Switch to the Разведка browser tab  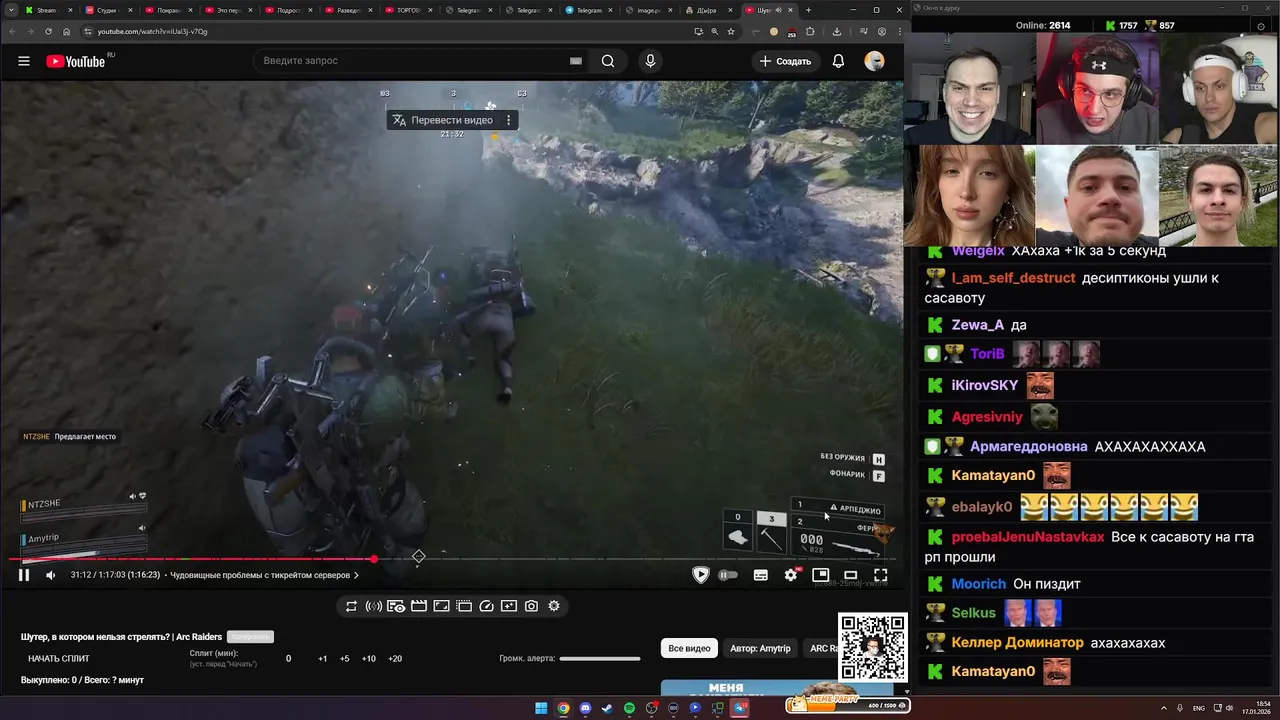pos(349,10)
